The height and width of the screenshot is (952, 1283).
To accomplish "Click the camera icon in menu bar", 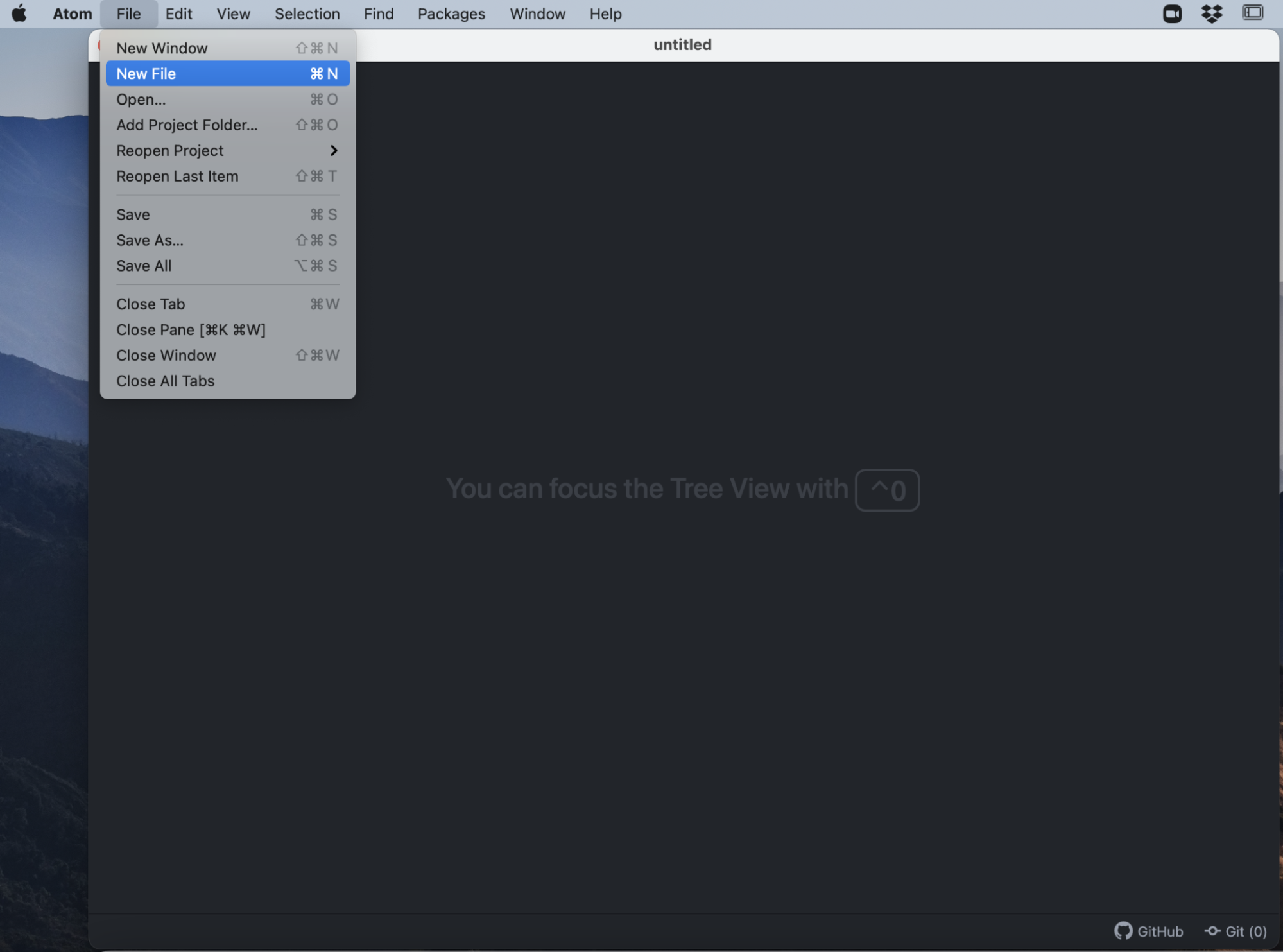I will coord(1172,13).
